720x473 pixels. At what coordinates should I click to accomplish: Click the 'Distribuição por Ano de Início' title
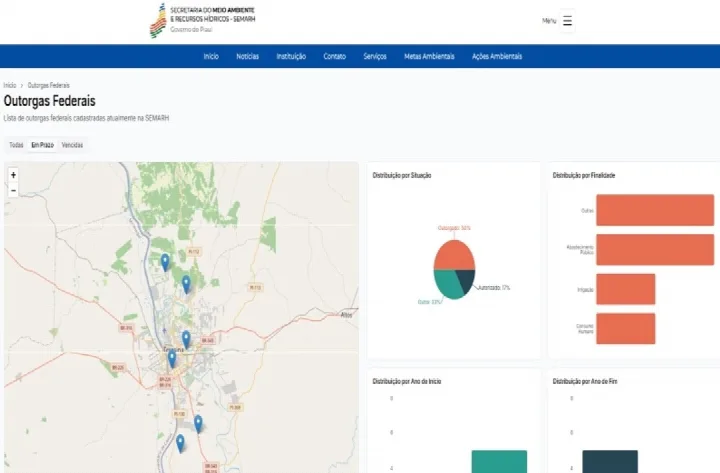click(407, 381)
